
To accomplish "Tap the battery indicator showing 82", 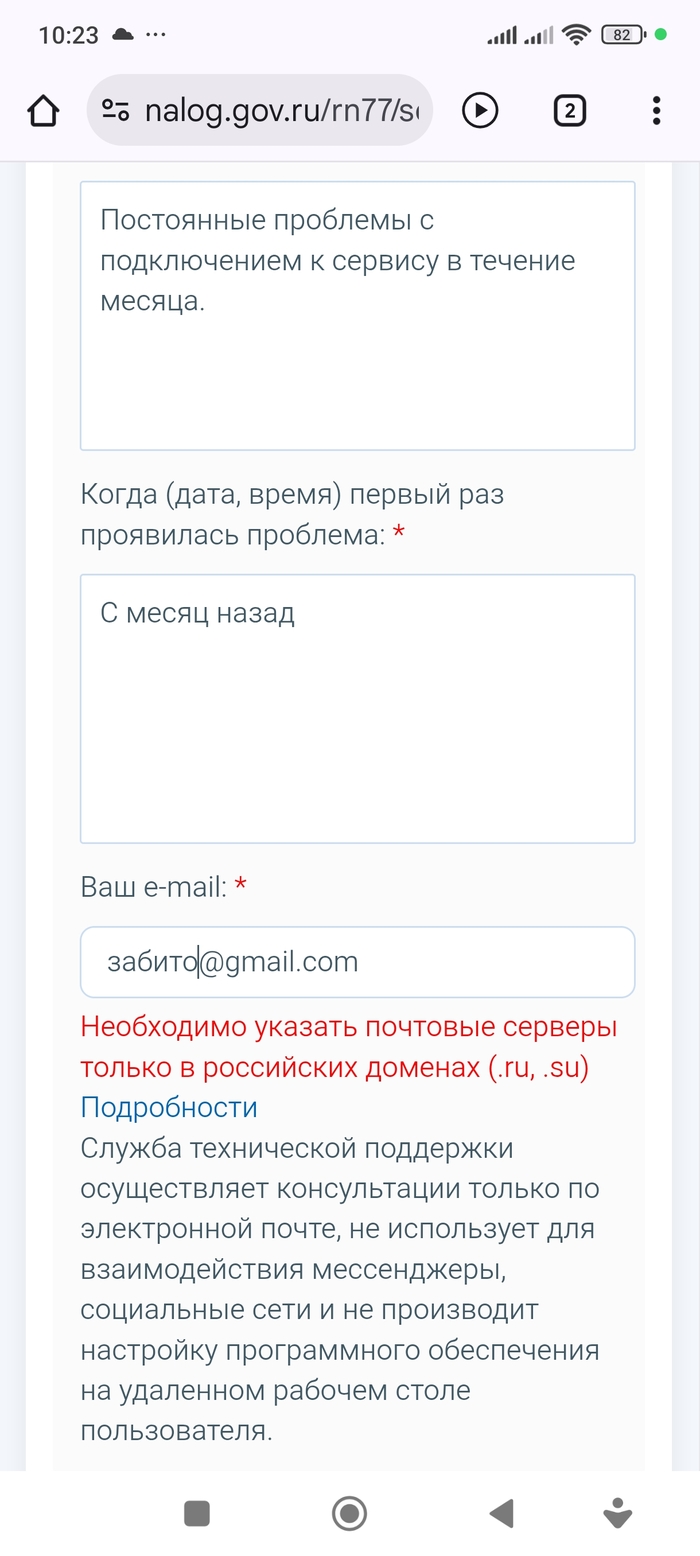I will pyautogui.click(x=622, y=35).
